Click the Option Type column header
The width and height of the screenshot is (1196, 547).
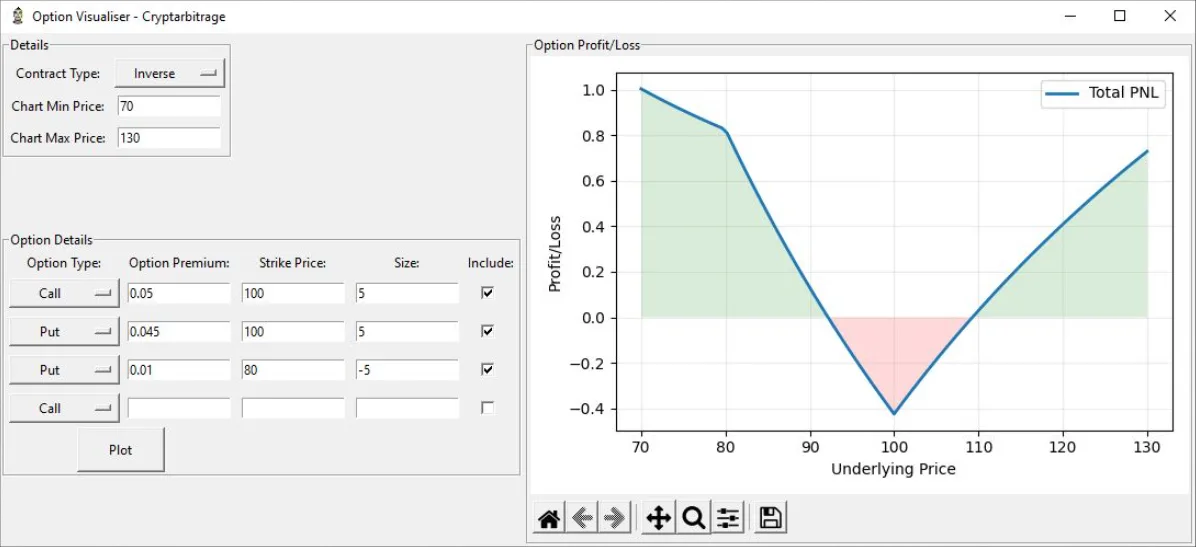click(64, 263)
